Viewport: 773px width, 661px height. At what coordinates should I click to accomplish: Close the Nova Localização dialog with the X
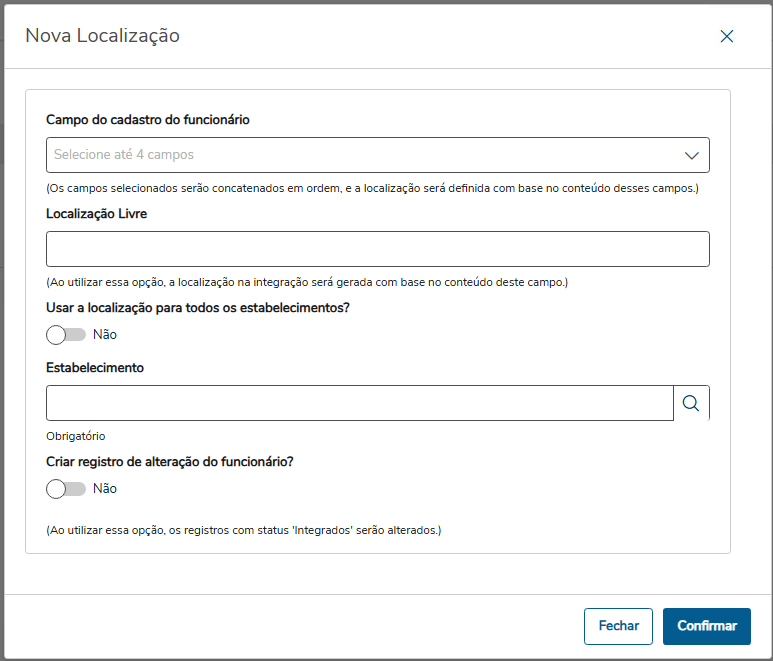(x=727, y=36)
